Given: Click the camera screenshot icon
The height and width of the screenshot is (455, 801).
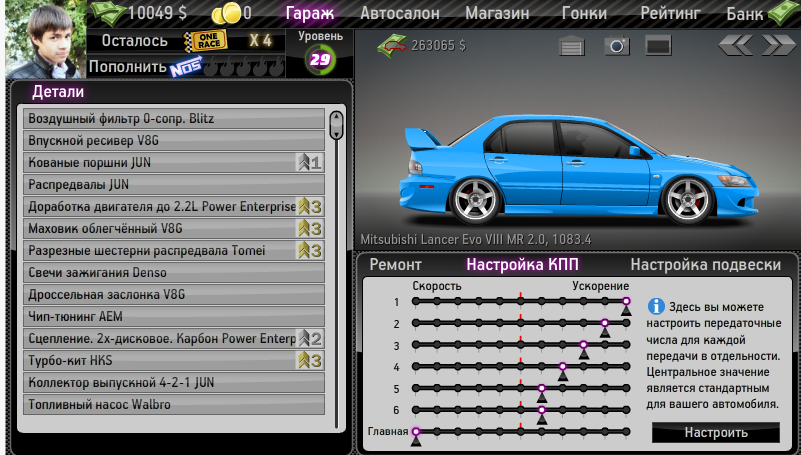Looking at the screenshot, I should click(617, 46).
